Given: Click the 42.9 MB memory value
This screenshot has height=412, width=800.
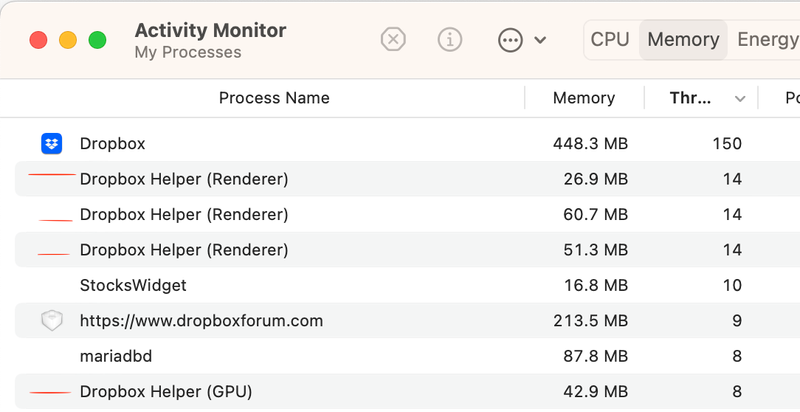Looking at the screenshot, I should [x=596, y=392].
